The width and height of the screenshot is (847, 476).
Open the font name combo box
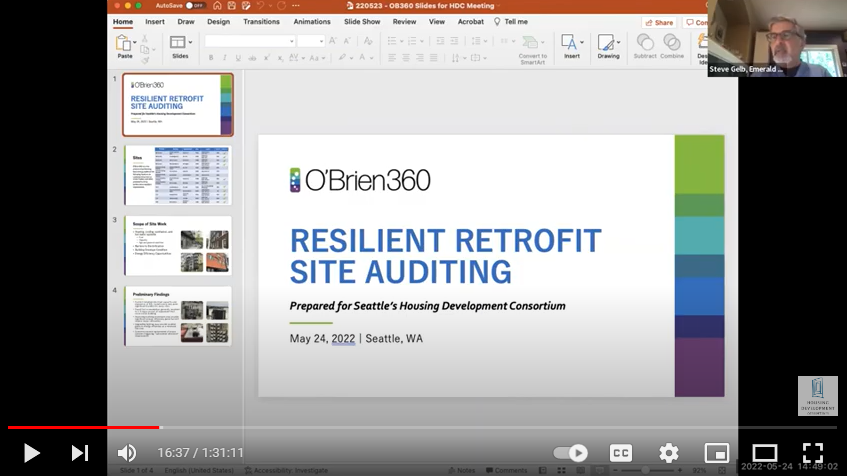250,41
